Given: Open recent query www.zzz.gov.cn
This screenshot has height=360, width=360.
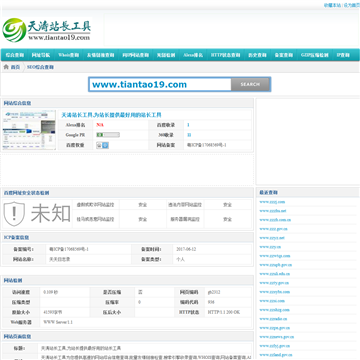Looking at the screenshot, I should [x=273, y=229].
